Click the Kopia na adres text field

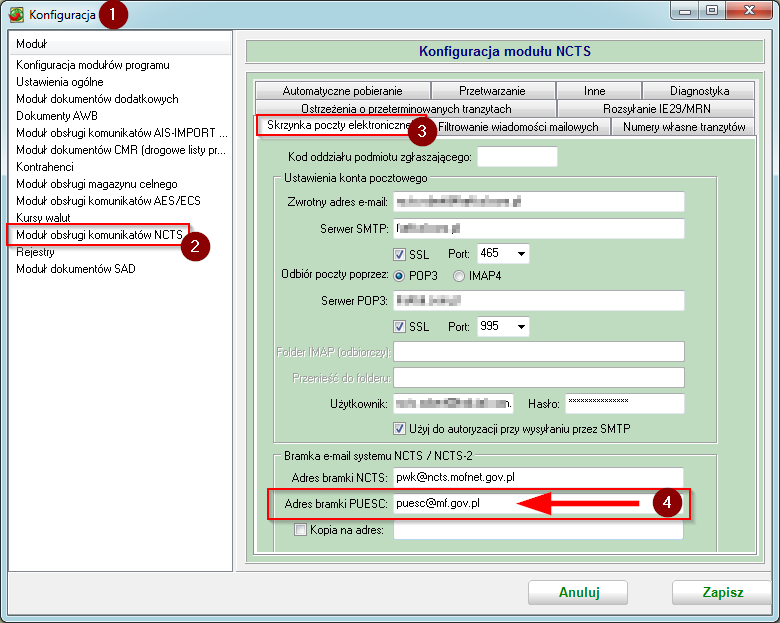click(538, 530)
